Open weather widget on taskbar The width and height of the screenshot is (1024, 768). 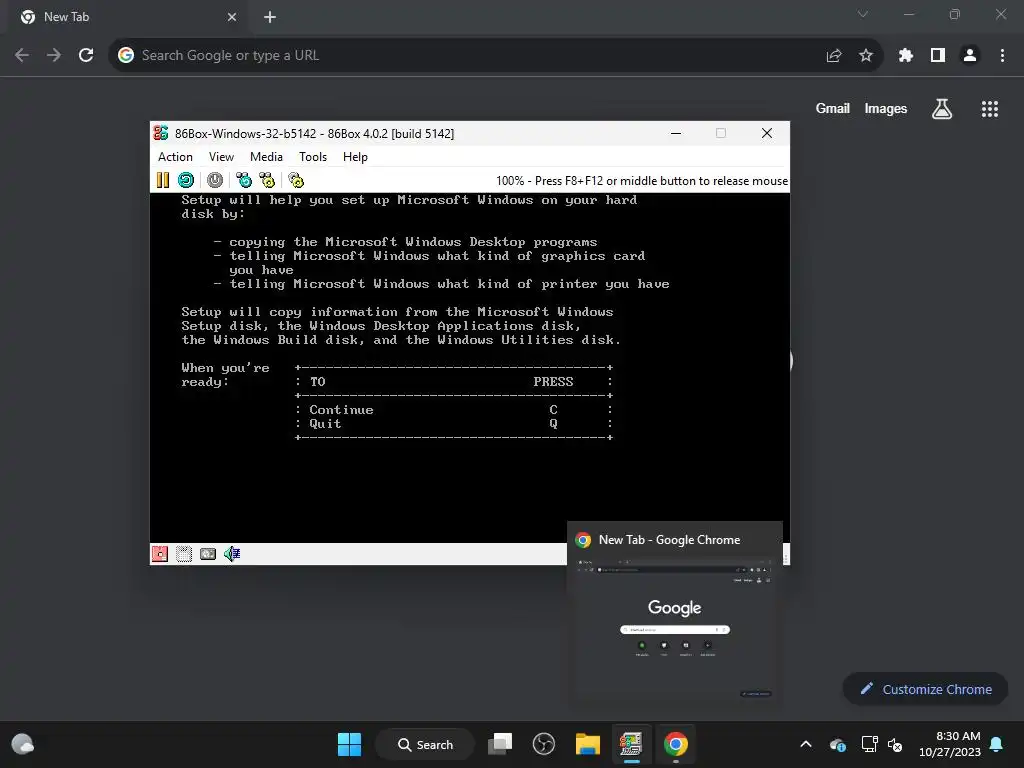click(x=23, y=744)
